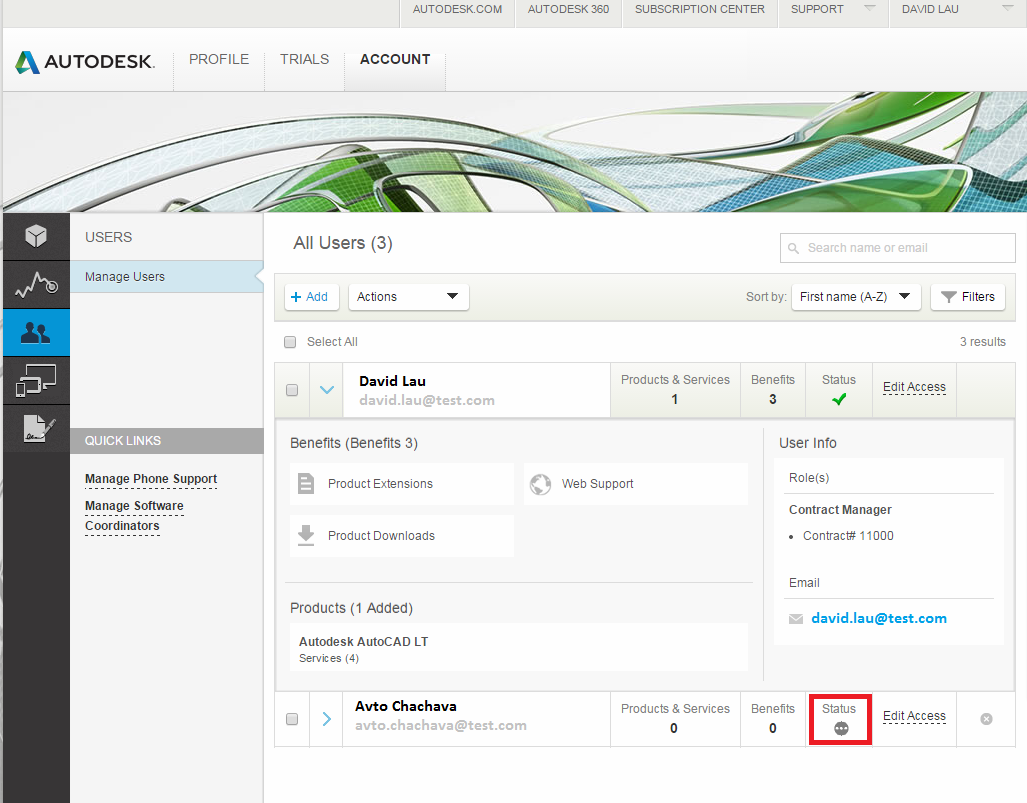Click the Autodesk AutoCAD LT product entry
Image resolution: width=1027 pixels, height=803 pixels.
(519, 647)
